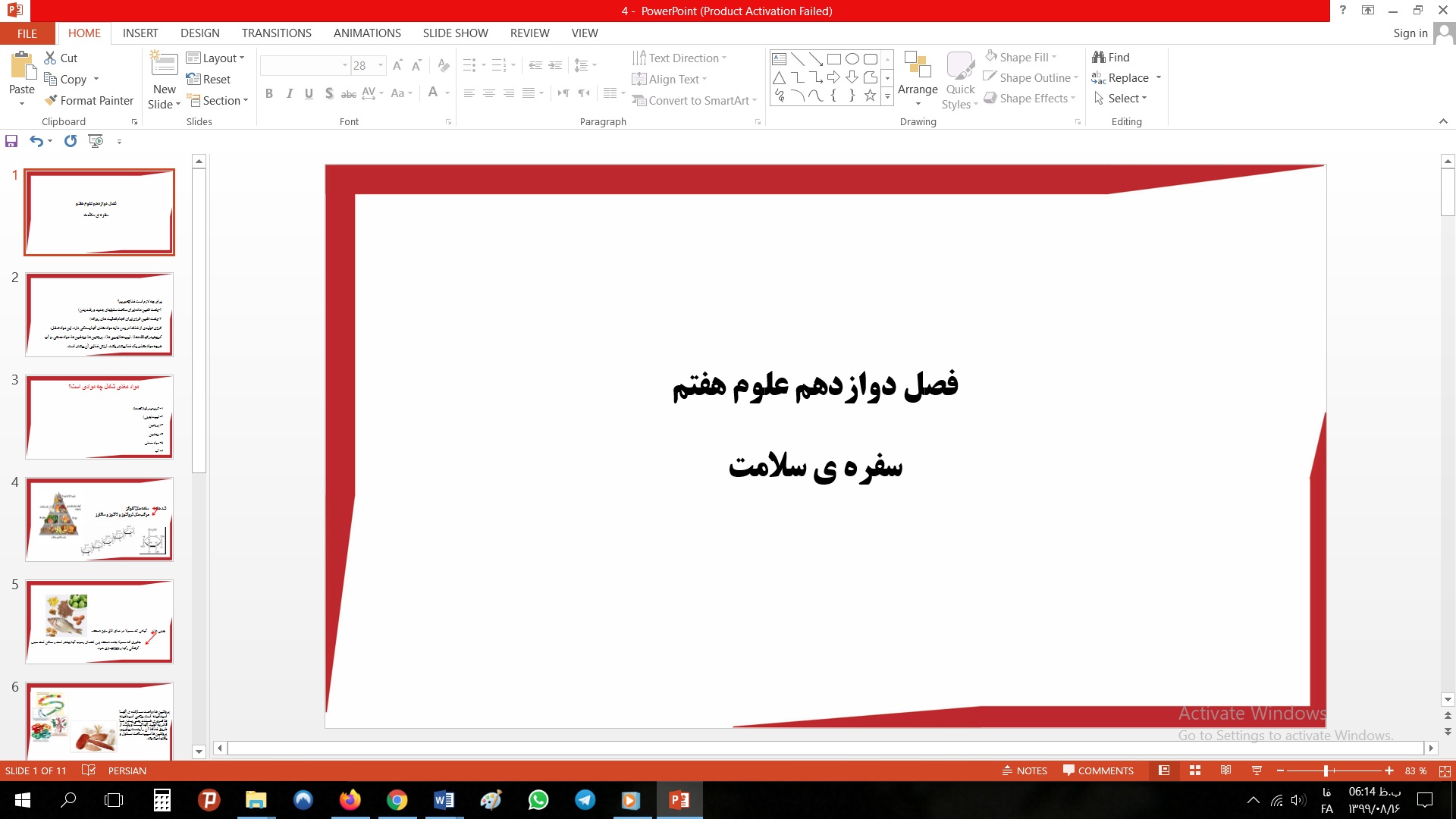Select the Arrange tool in Drawing group

click(x=918, y=78)
